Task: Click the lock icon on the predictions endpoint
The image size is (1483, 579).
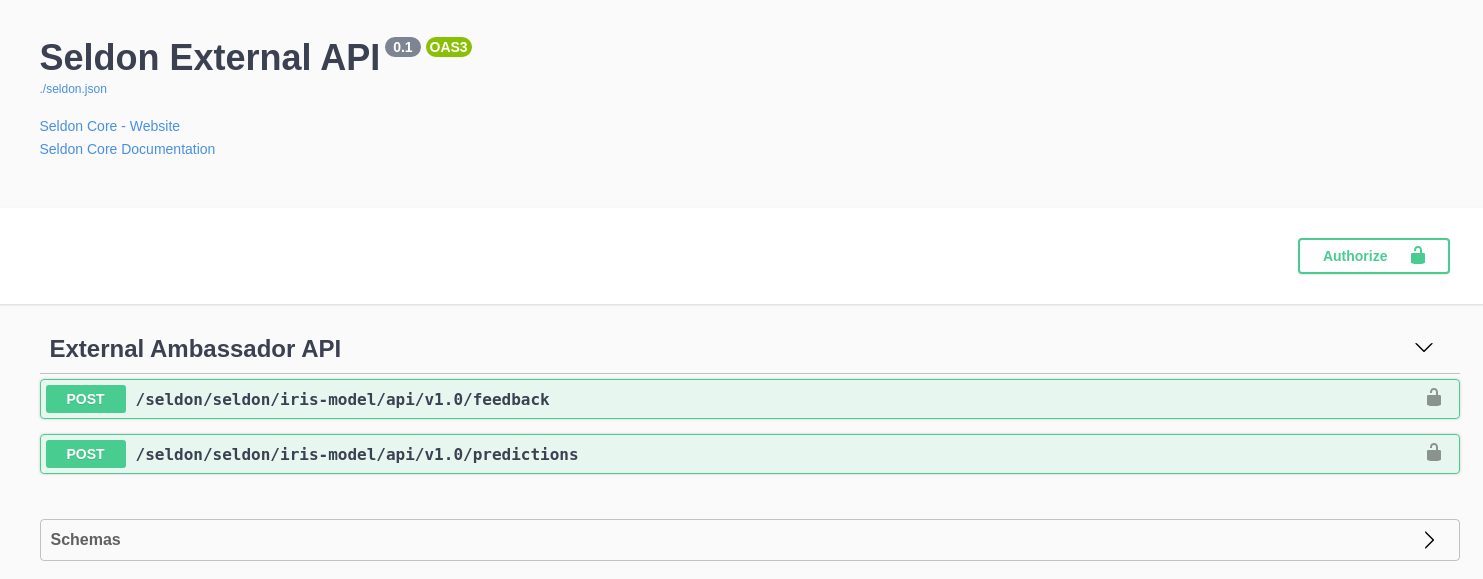Action: click(1433, 453)
